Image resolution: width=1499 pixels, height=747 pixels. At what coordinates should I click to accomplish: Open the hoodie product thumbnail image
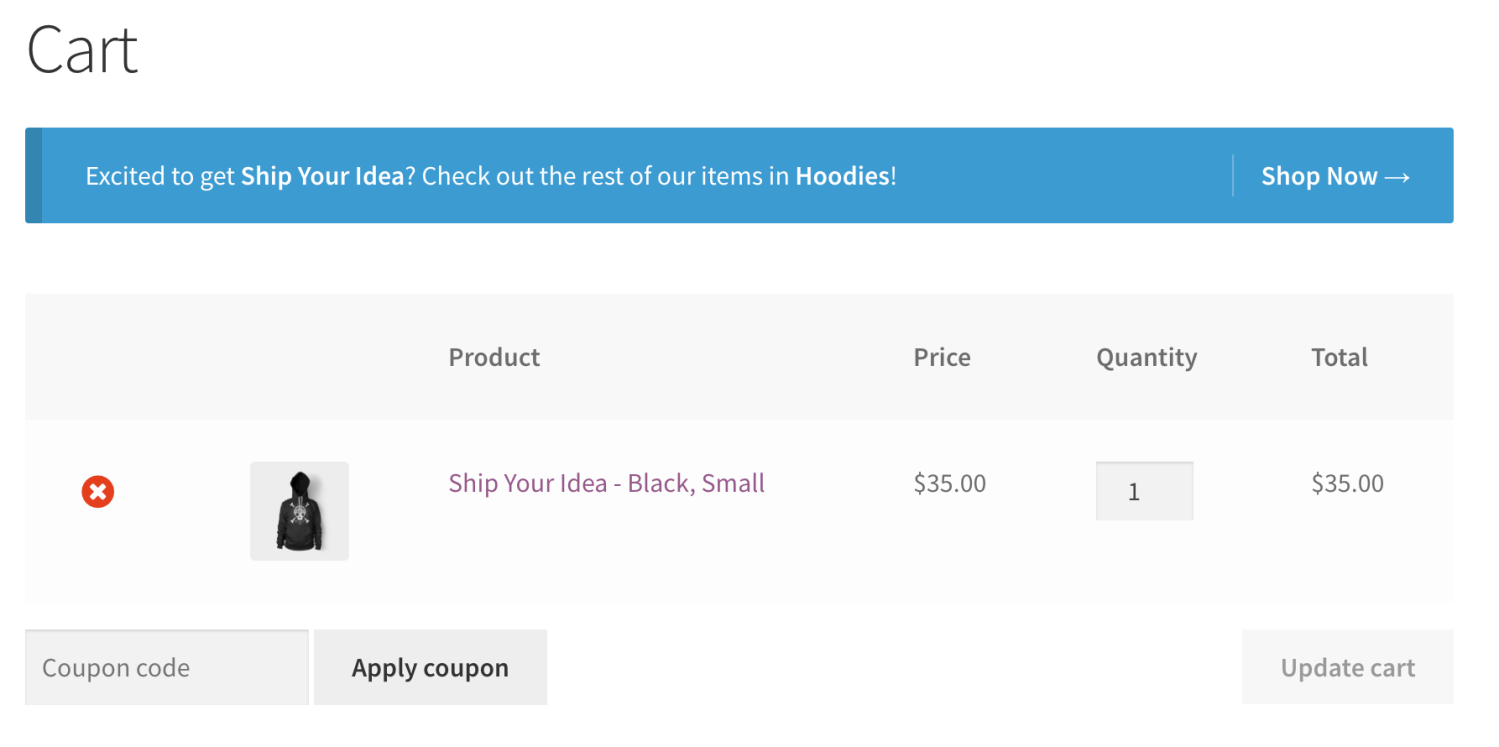click(299, 510)
